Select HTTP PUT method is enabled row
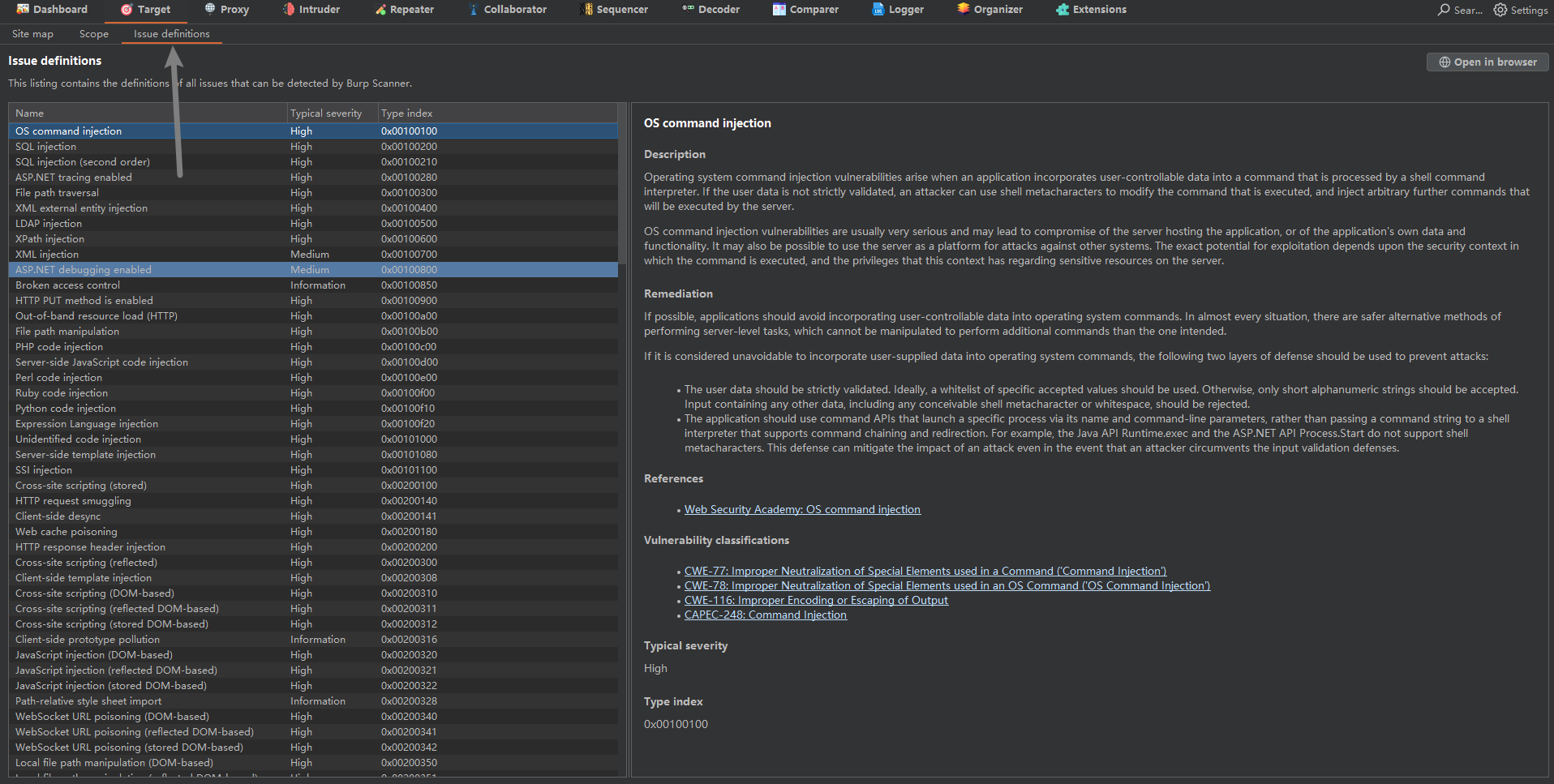 point(313,301)
